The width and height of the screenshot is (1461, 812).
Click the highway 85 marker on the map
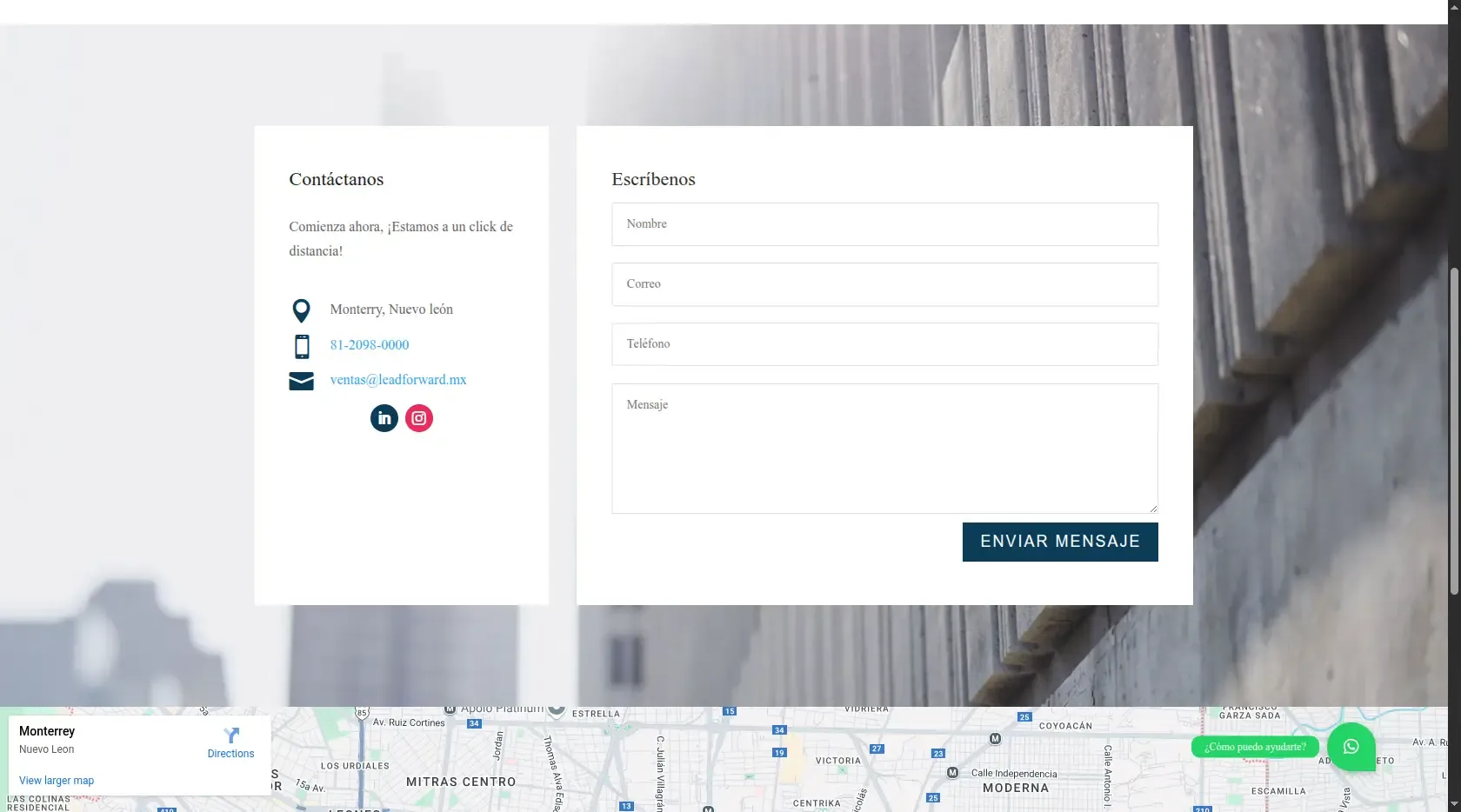[x=361, y=711]
